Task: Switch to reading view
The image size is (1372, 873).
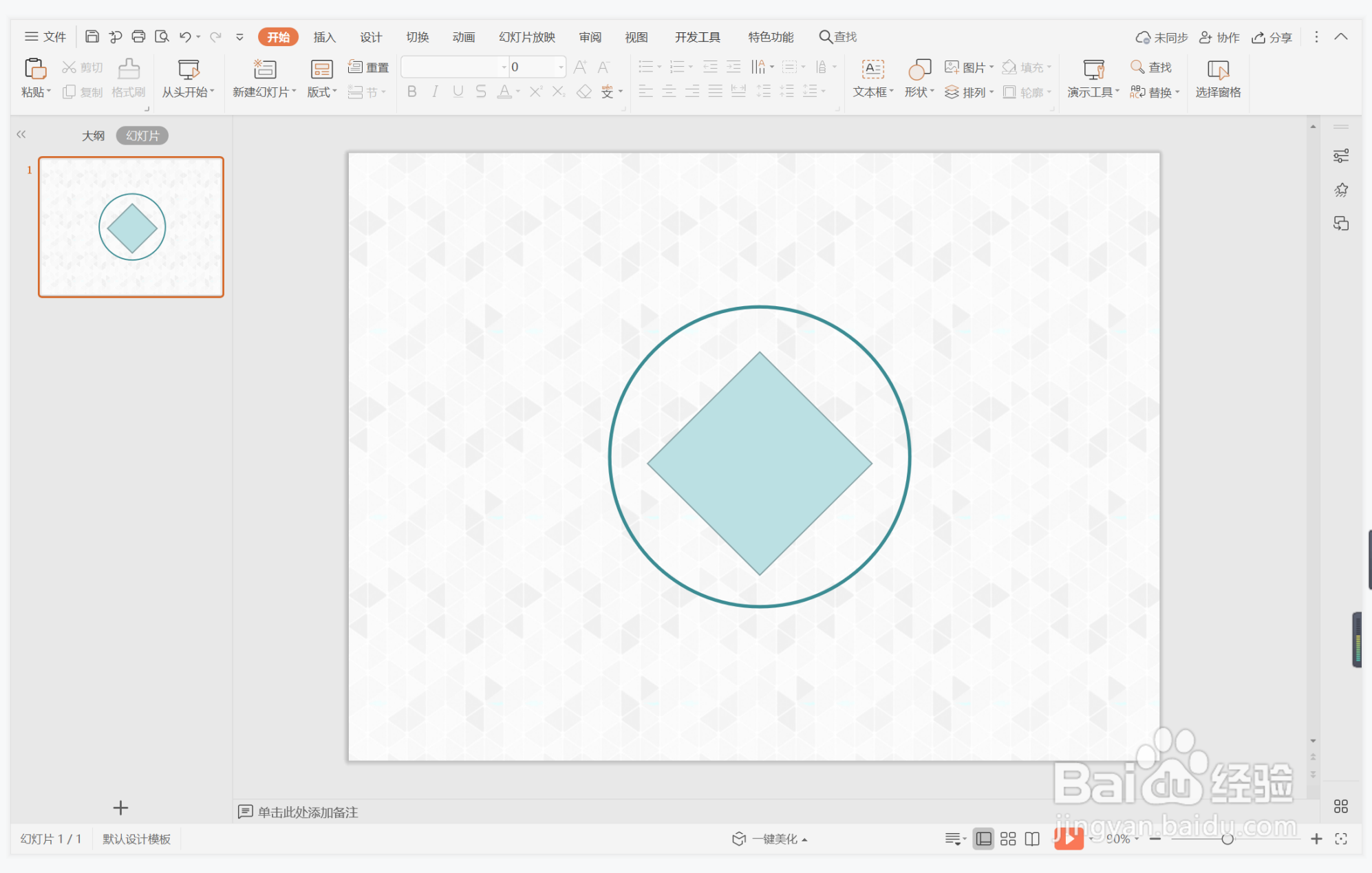Action: (1032, 839)
